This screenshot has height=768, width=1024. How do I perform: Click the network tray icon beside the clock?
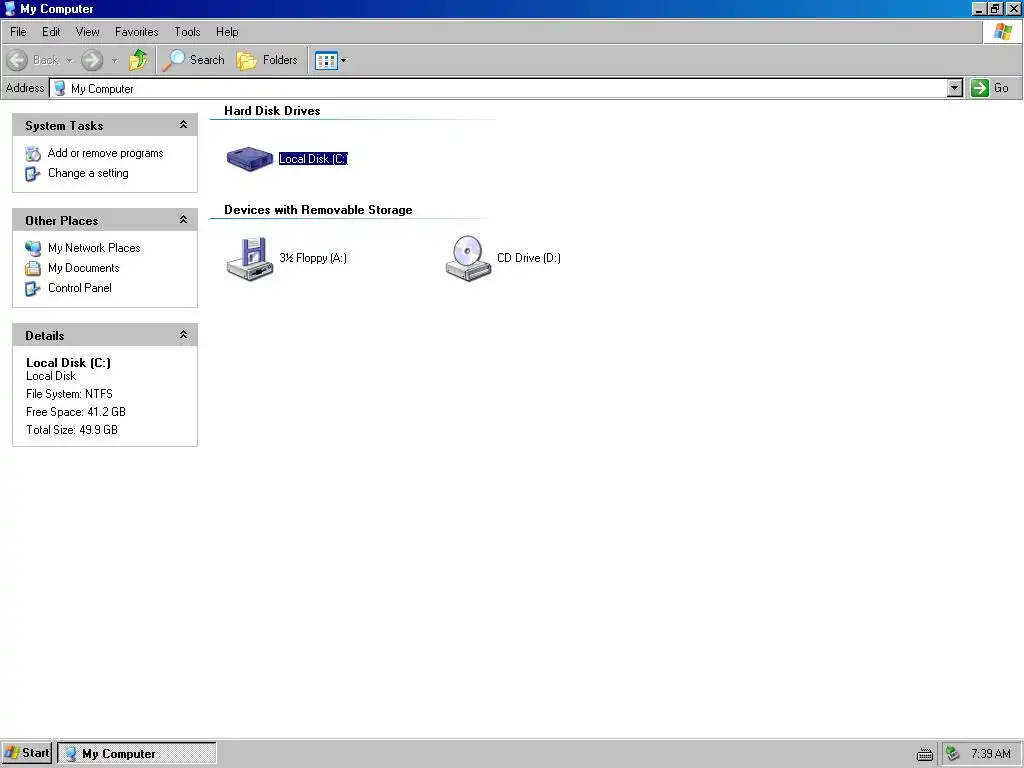(x=953, y=754)
